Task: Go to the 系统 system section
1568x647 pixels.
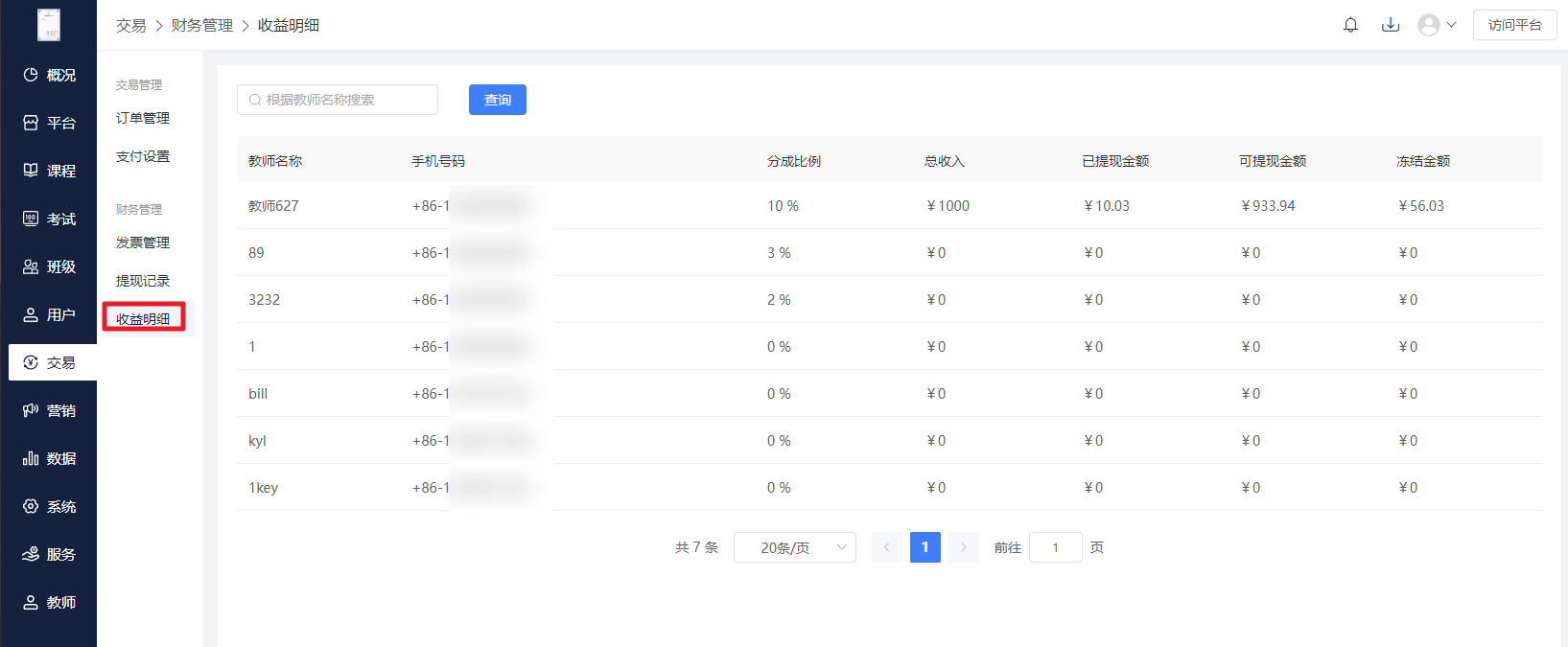Action: [49, 506]
